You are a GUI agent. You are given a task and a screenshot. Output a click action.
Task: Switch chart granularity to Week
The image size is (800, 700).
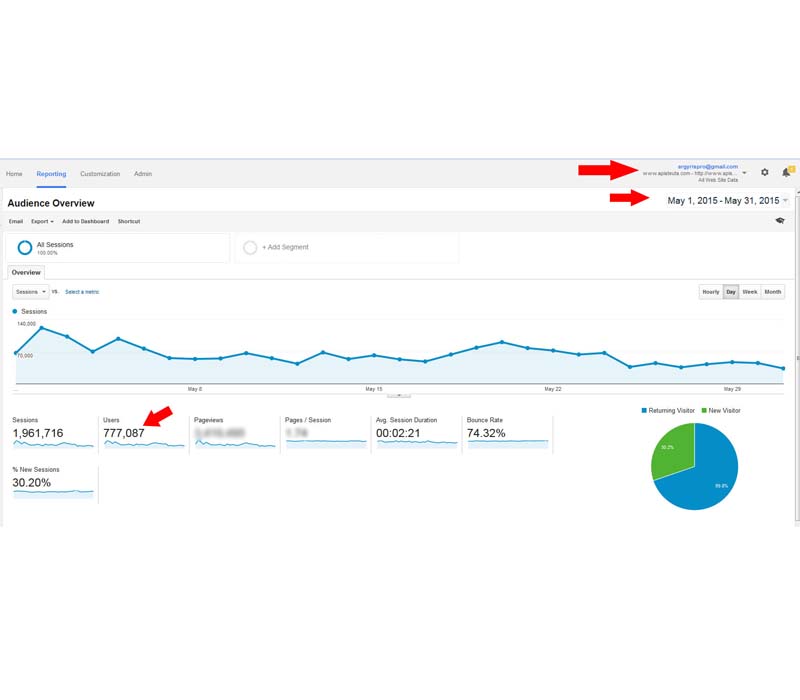(x=750, y=292)
